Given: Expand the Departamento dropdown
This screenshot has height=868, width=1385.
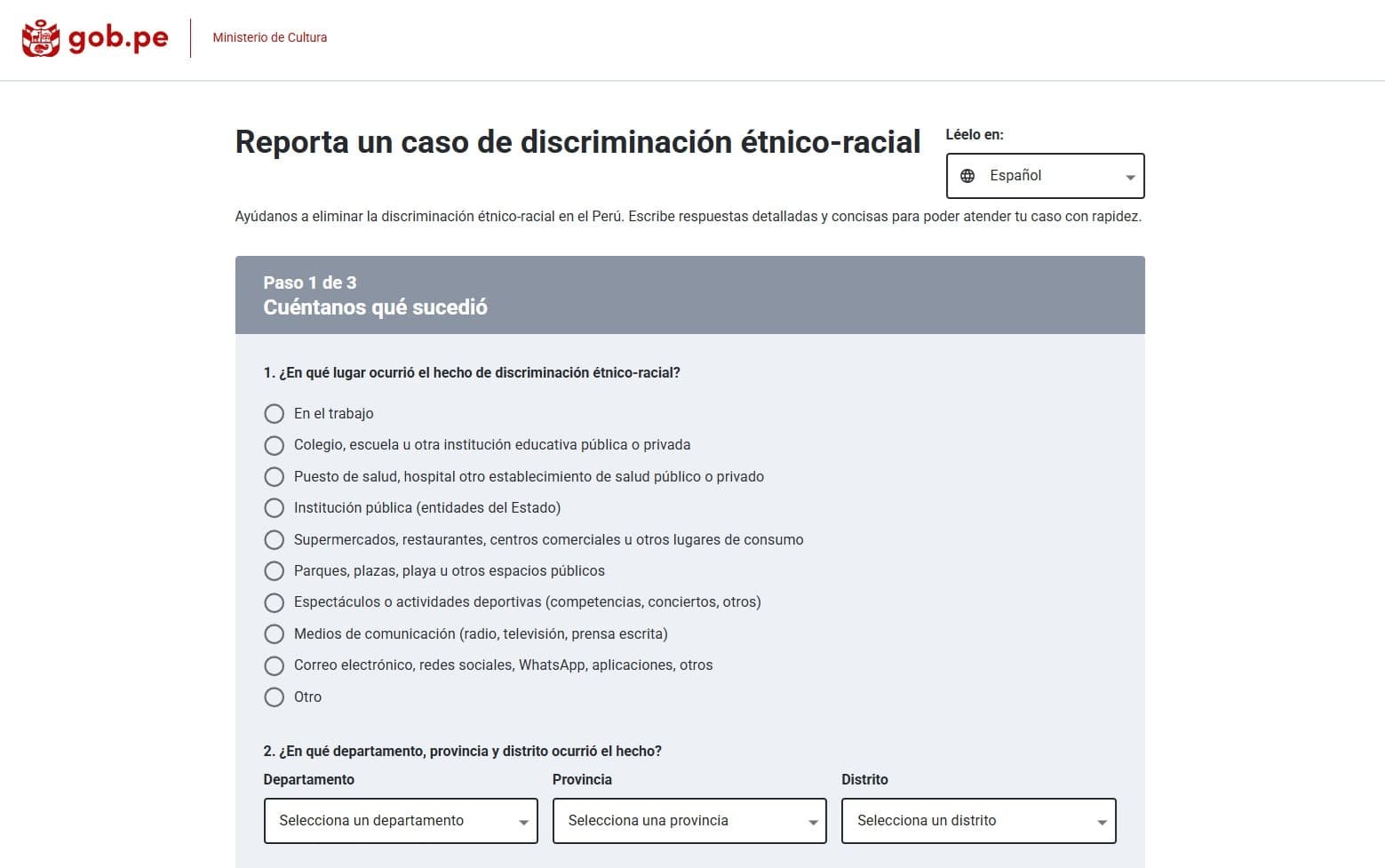Looking at the screenshot, I should 400,821.
